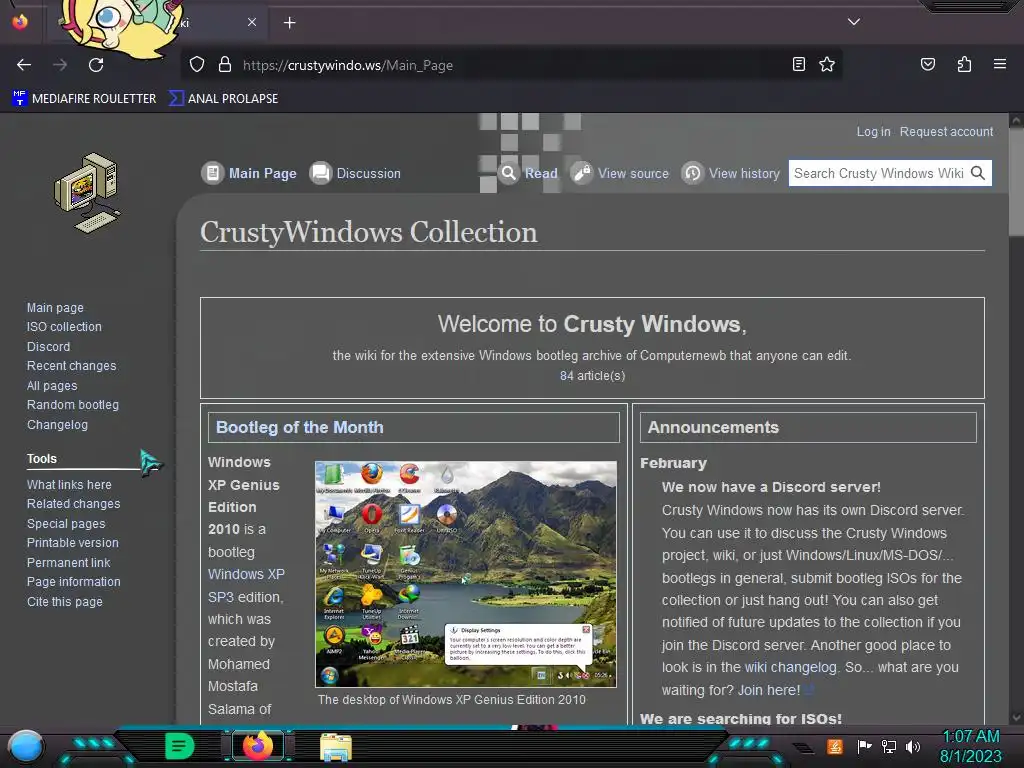Open All pages in sidebar
This screenshot has width=1024, height=768.
pyautogui.click(x=52, y=386)
